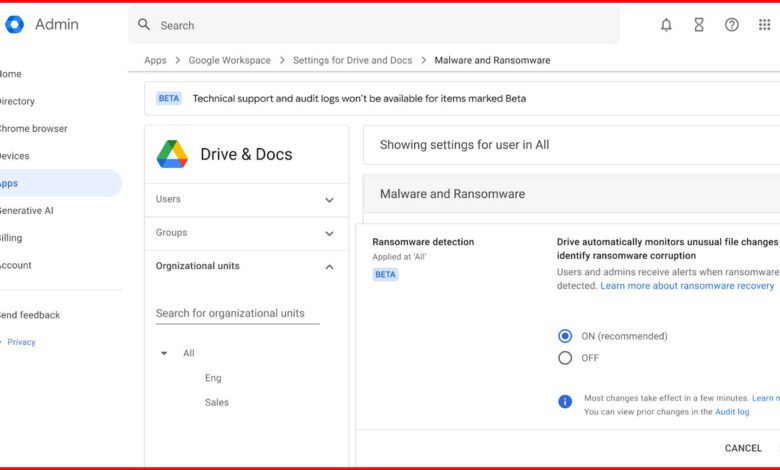Screen dimensions: 780x470
Task: Click the Admin title text
Action: point(57,24)
